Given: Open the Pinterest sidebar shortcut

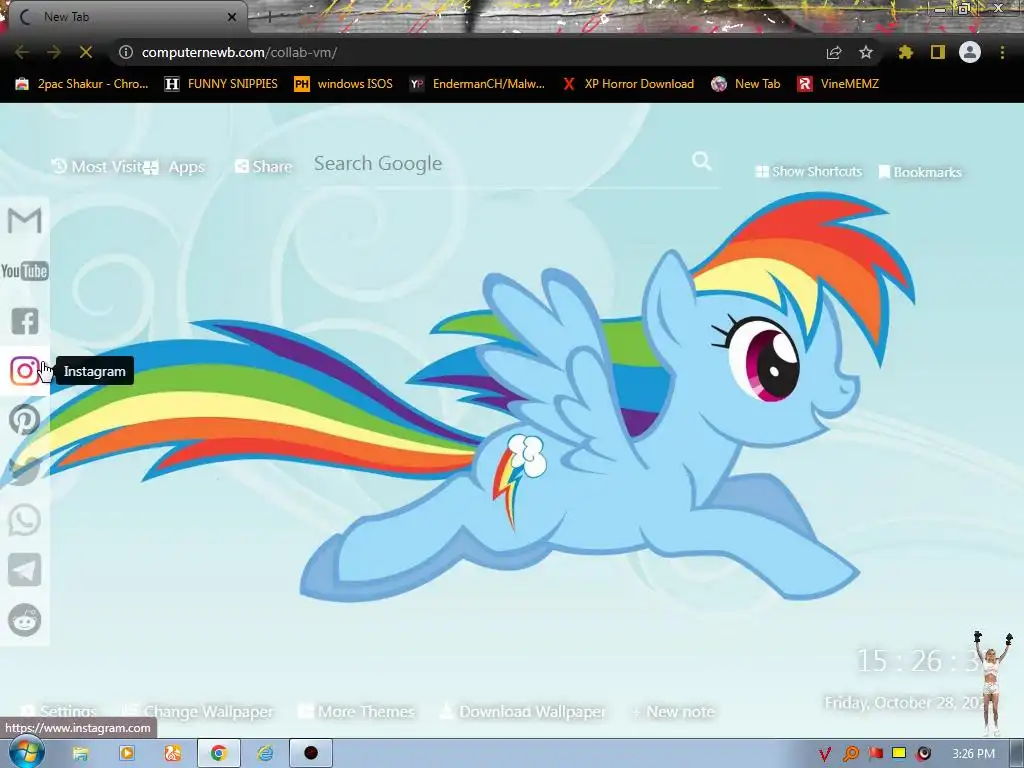Looking at the screenshot, I should pyautogui.click(x=25, y=421).
